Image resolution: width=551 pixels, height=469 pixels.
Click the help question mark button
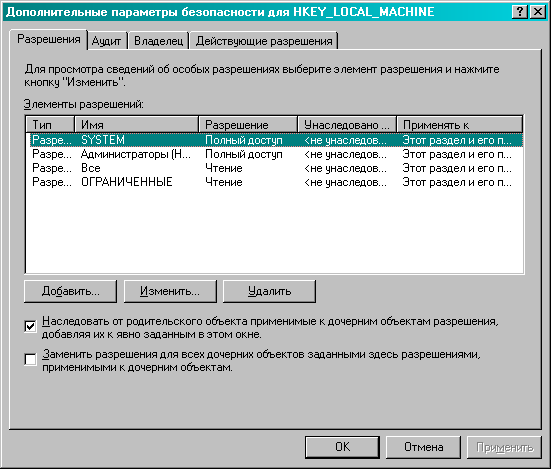pos(519,12)
